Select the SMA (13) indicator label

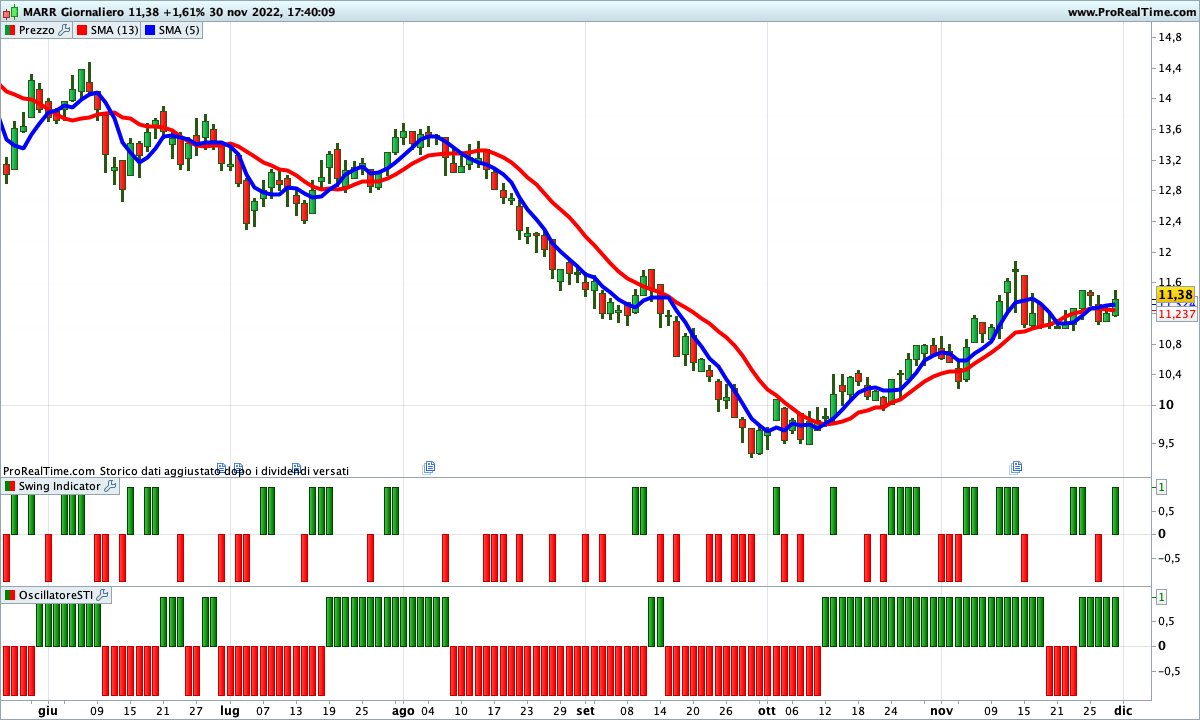click(x=115, y=30)
